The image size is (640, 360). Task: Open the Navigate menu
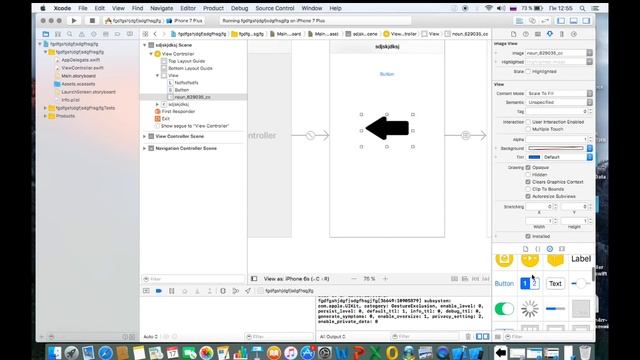[x=162, y=8]
